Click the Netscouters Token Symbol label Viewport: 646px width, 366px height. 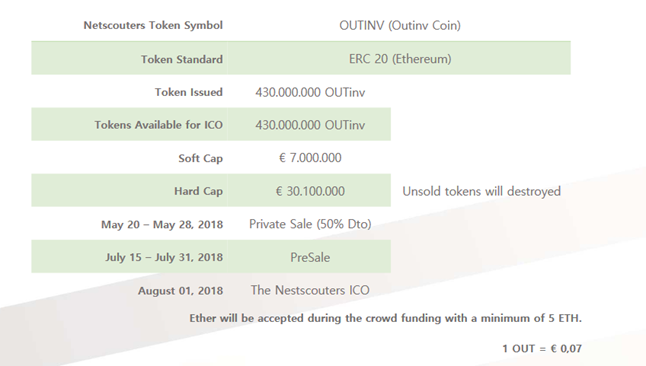[x=153, y=26]
